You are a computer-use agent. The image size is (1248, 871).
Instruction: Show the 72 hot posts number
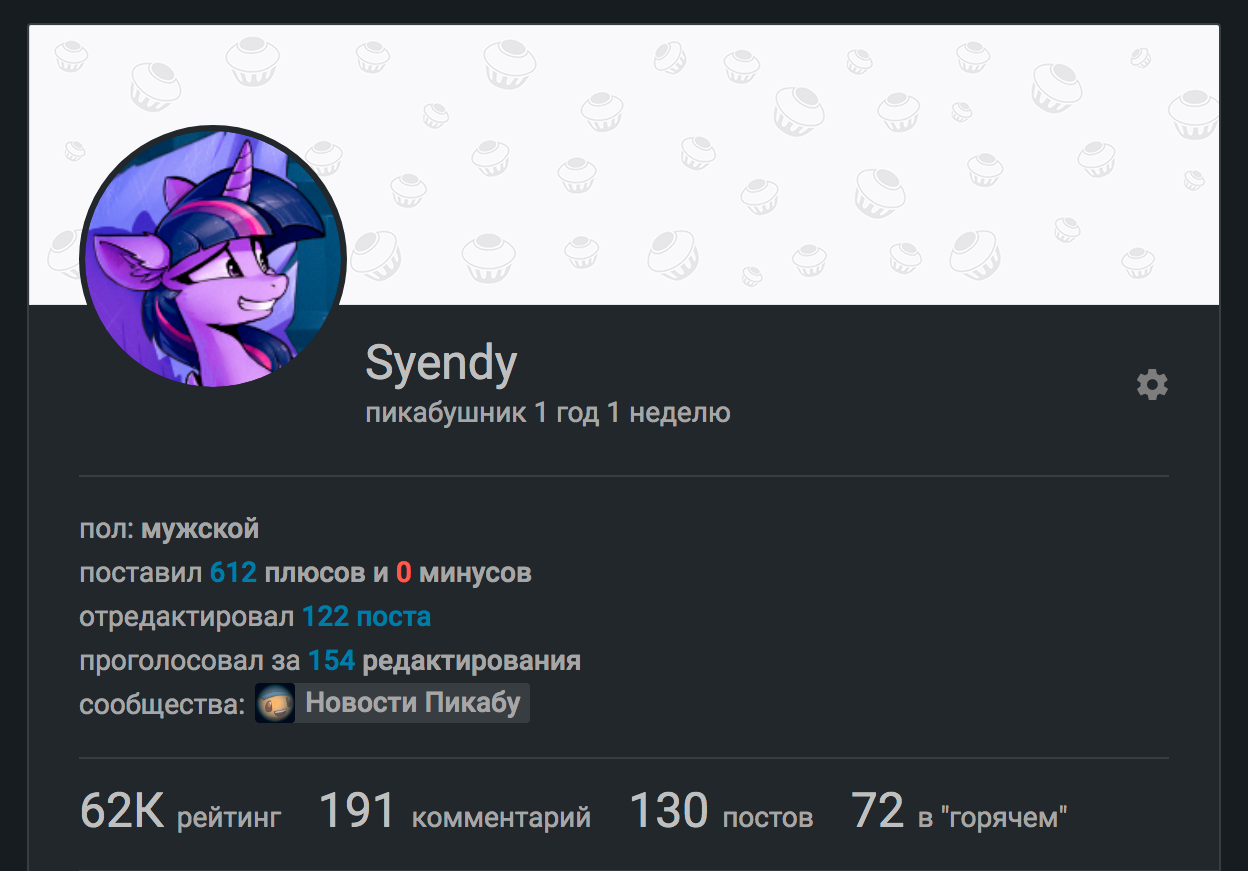point(878,811)
